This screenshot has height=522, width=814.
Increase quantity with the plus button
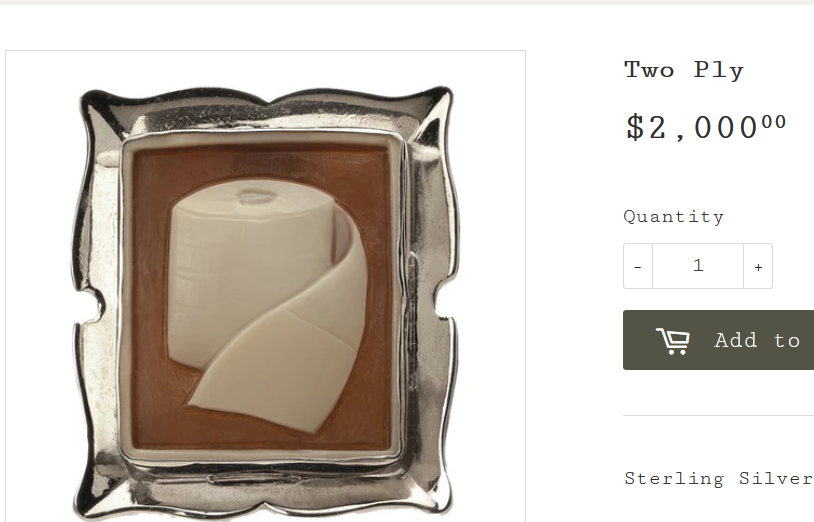tap(758, 266)
